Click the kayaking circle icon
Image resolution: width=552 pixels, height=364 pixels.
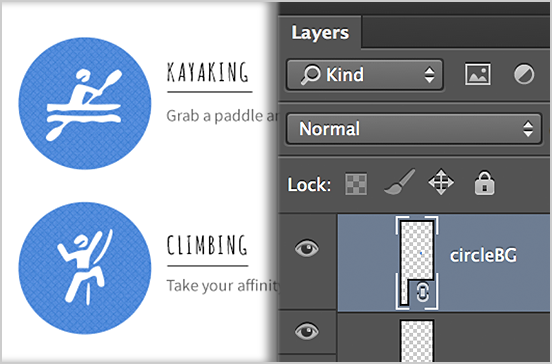click(85, 103)
